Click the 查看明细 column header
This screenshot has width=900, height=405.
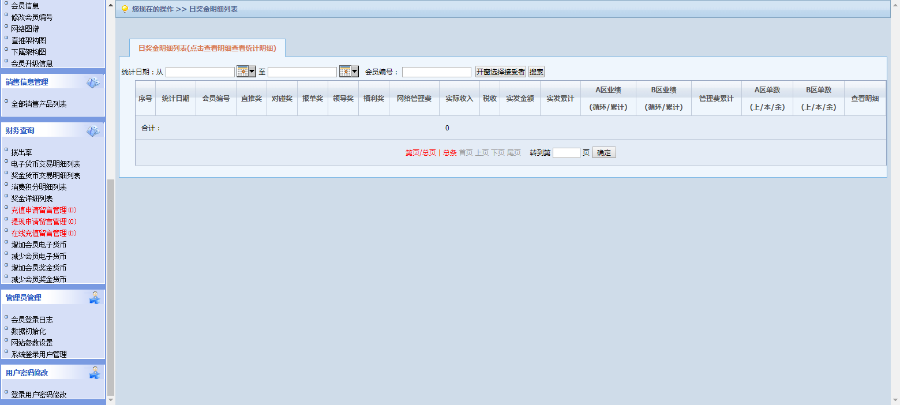click(865, 99)
